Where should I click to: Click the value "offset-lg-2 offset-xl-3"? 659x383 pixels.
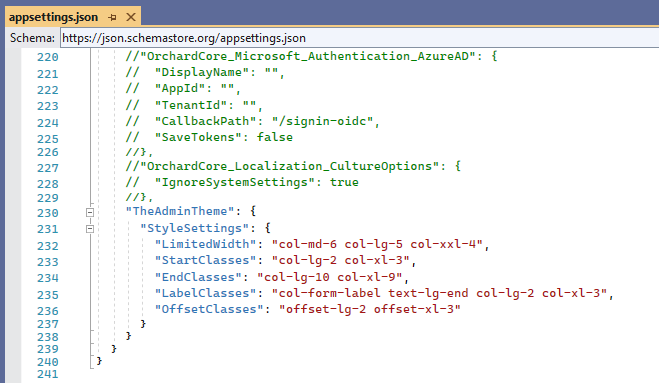tap(370, 309)
